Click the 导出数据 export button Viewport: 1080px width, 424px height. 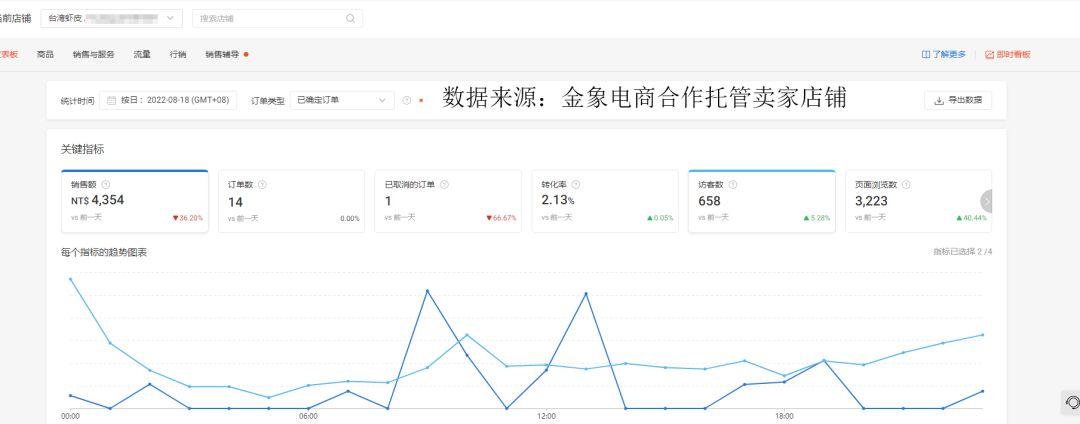[958, 100]
